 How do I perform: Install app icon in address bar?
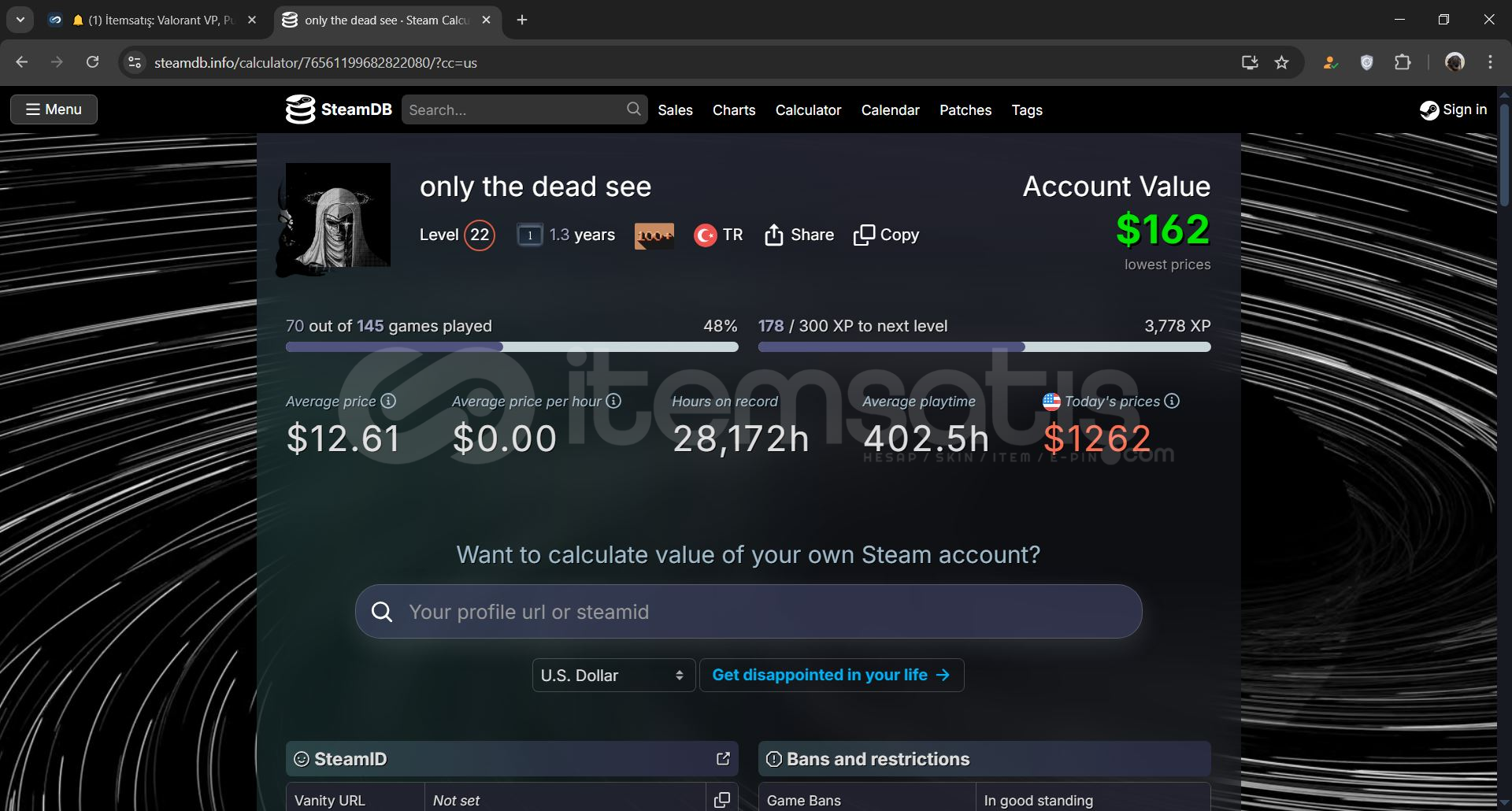[x=1250, y=62]
